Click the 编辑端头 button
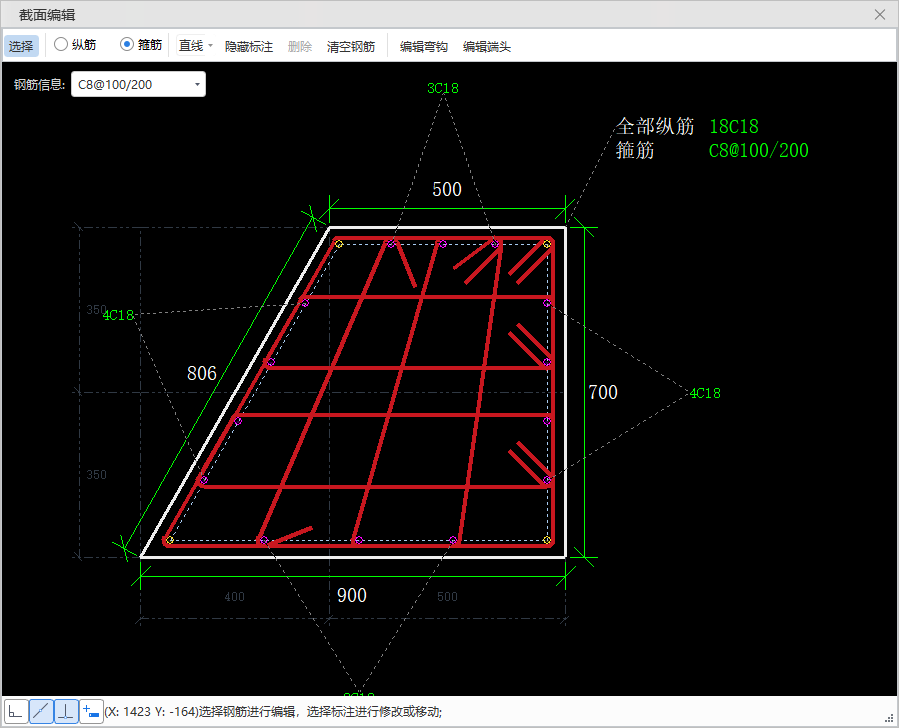Viewport: 899px width, 728px height. tap(487, 46)
